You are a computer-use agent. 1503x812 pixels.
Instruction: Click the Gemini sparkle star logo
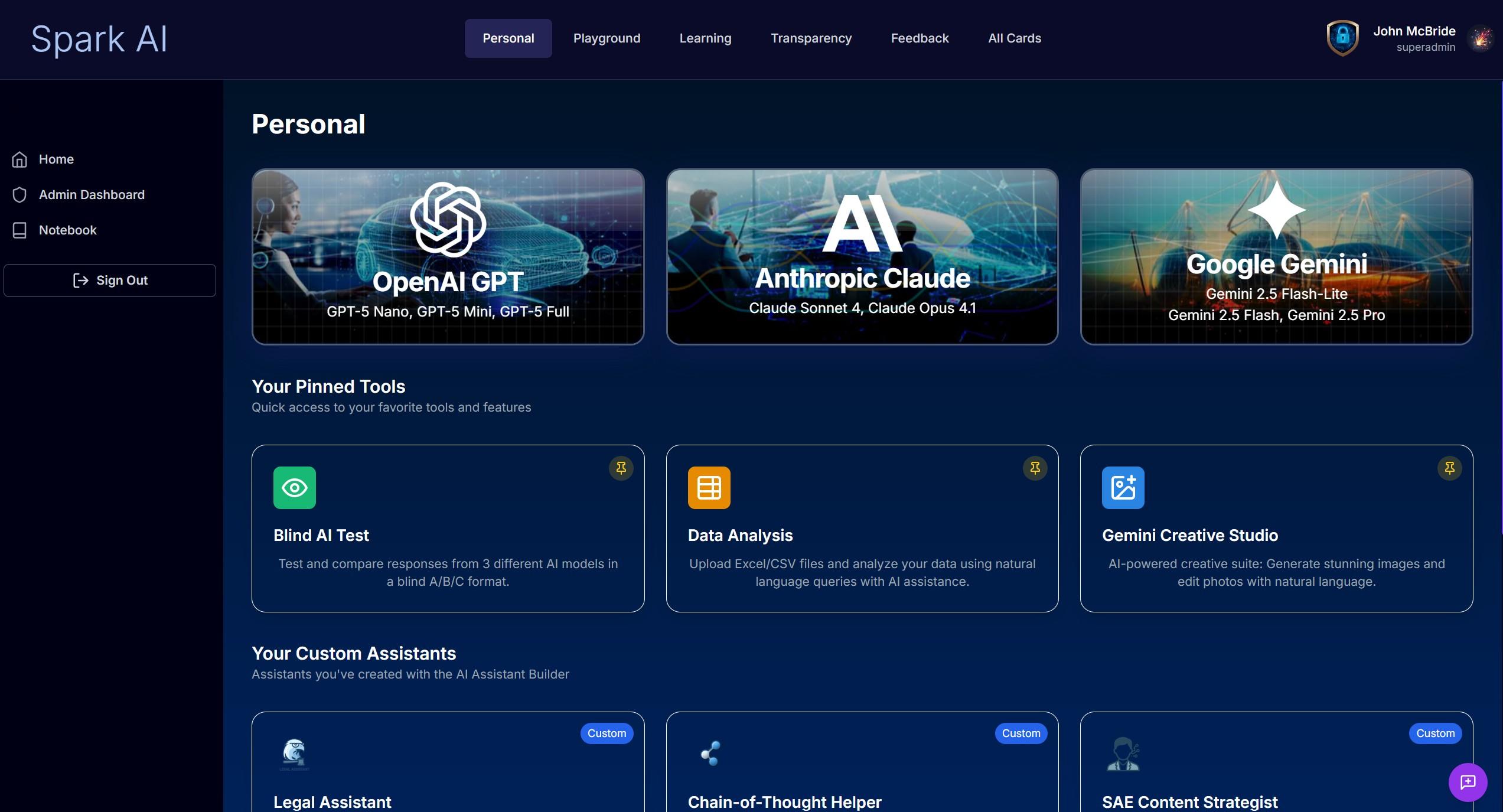[x=1277, y=210]
